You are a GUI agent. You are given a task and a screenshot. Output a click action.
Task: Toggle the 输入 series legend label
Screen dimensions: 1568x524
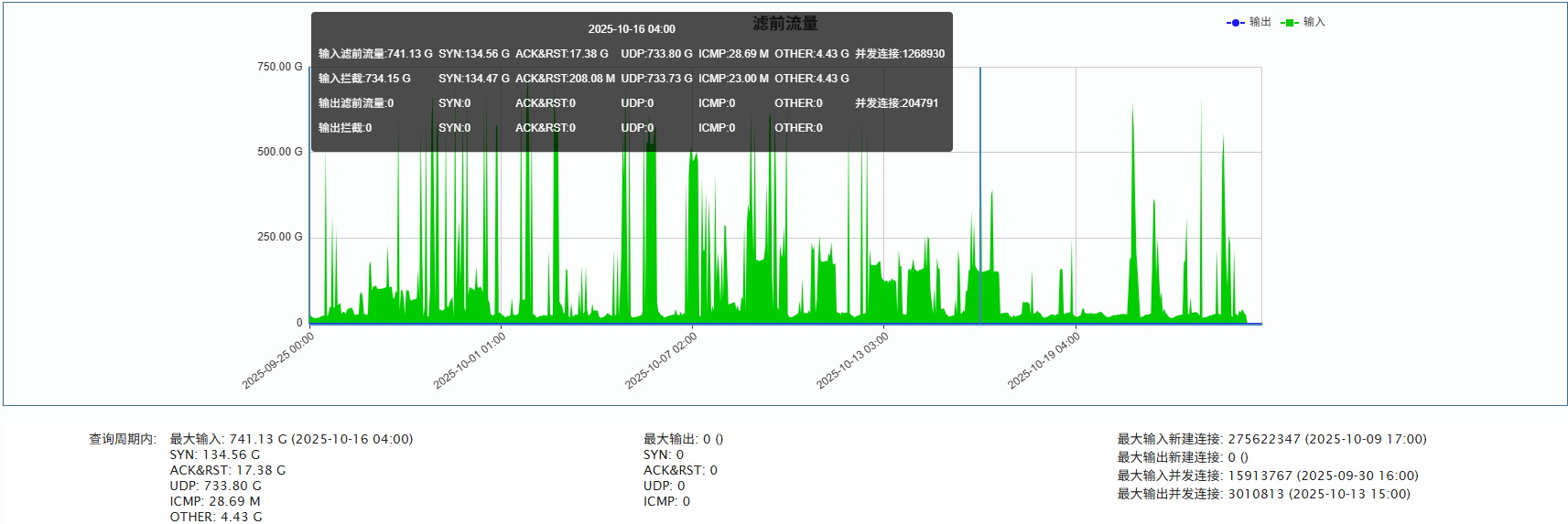tap(1314, 22)
